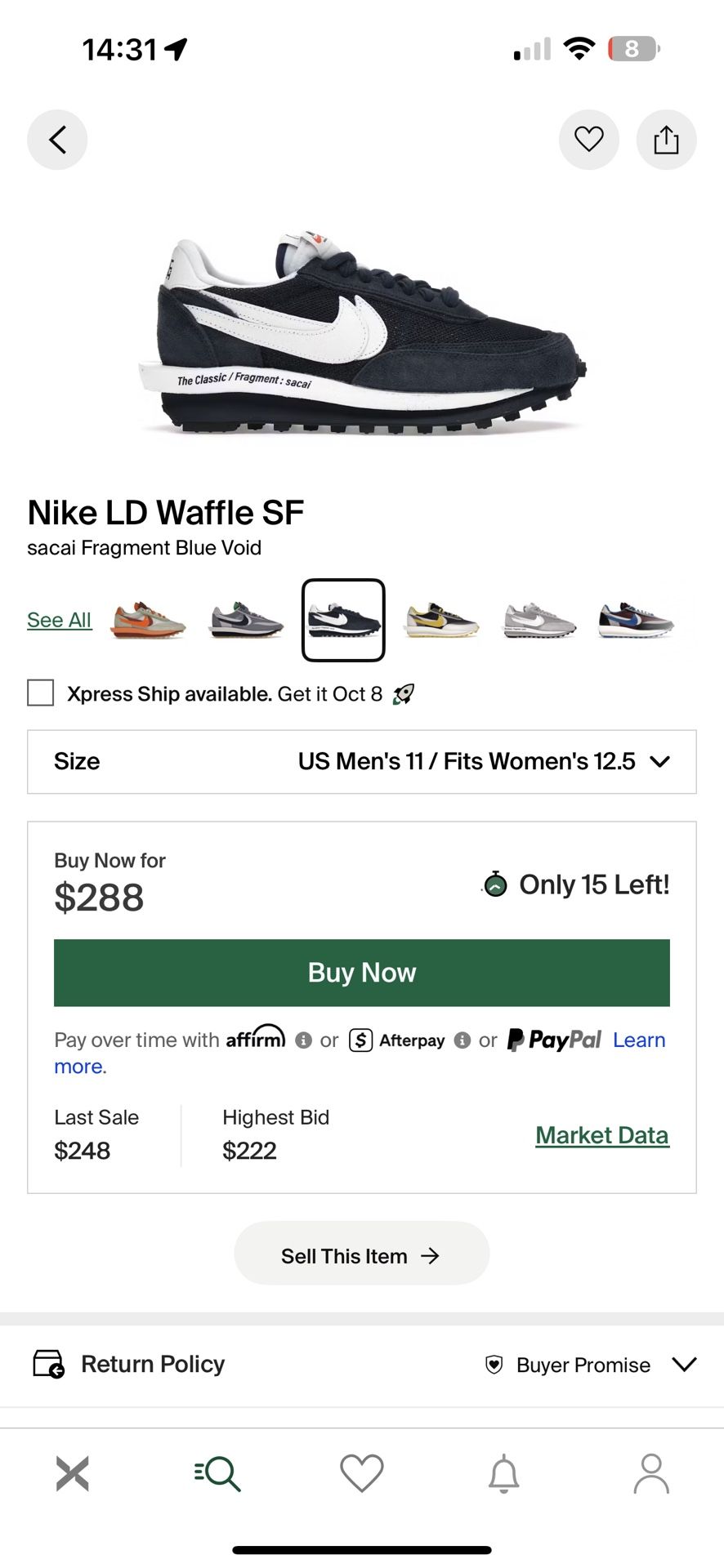Tap Sell This Item button

[362, 1254]
